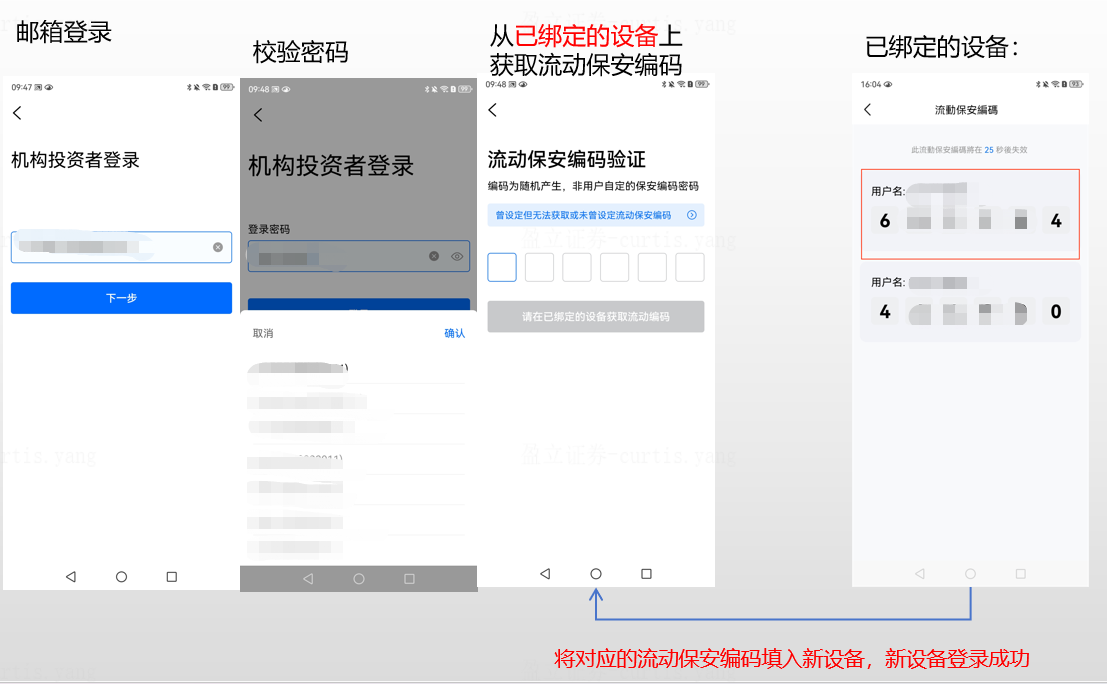Image resolution: width=1107 pixels, height=684 pixels.
Task: Tap 确认 in the account picker sheet
Action: 454,333
